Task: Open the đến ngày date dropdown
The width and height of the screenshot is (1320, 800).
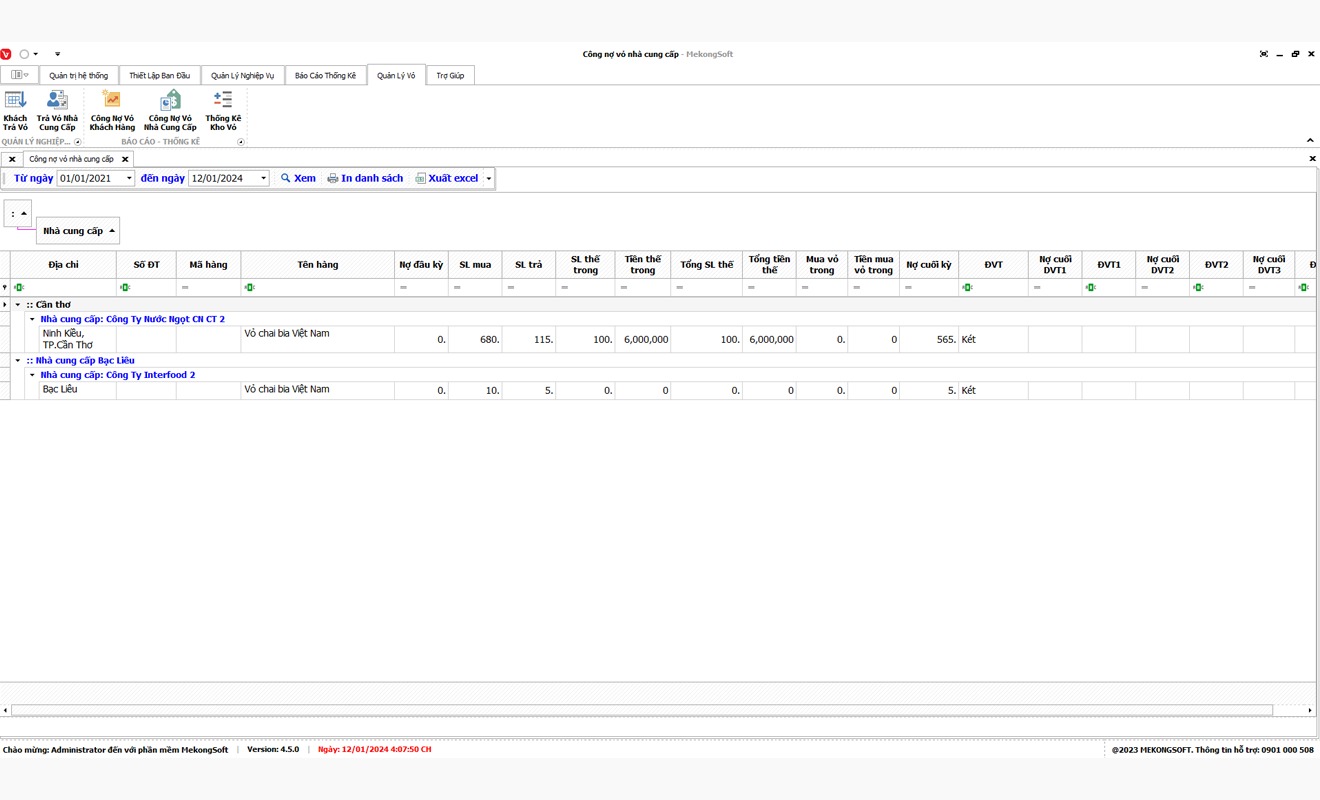Action: point(263,178)
